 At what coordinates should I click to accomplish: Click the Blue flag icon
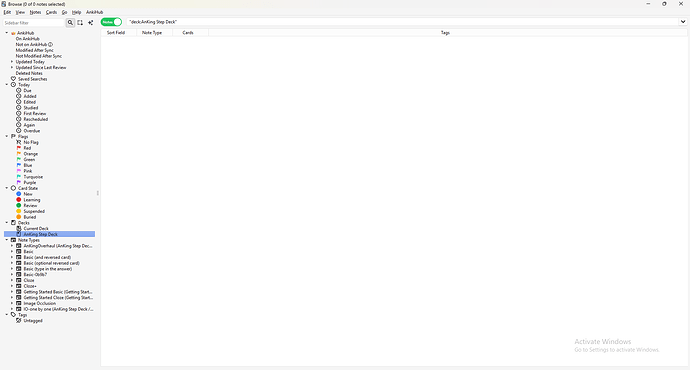coord(18,165)
